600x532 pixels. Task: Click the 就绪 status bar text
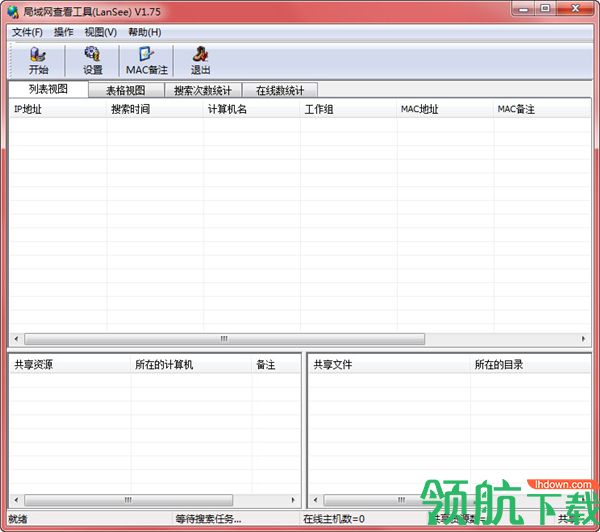click(18, 519)
